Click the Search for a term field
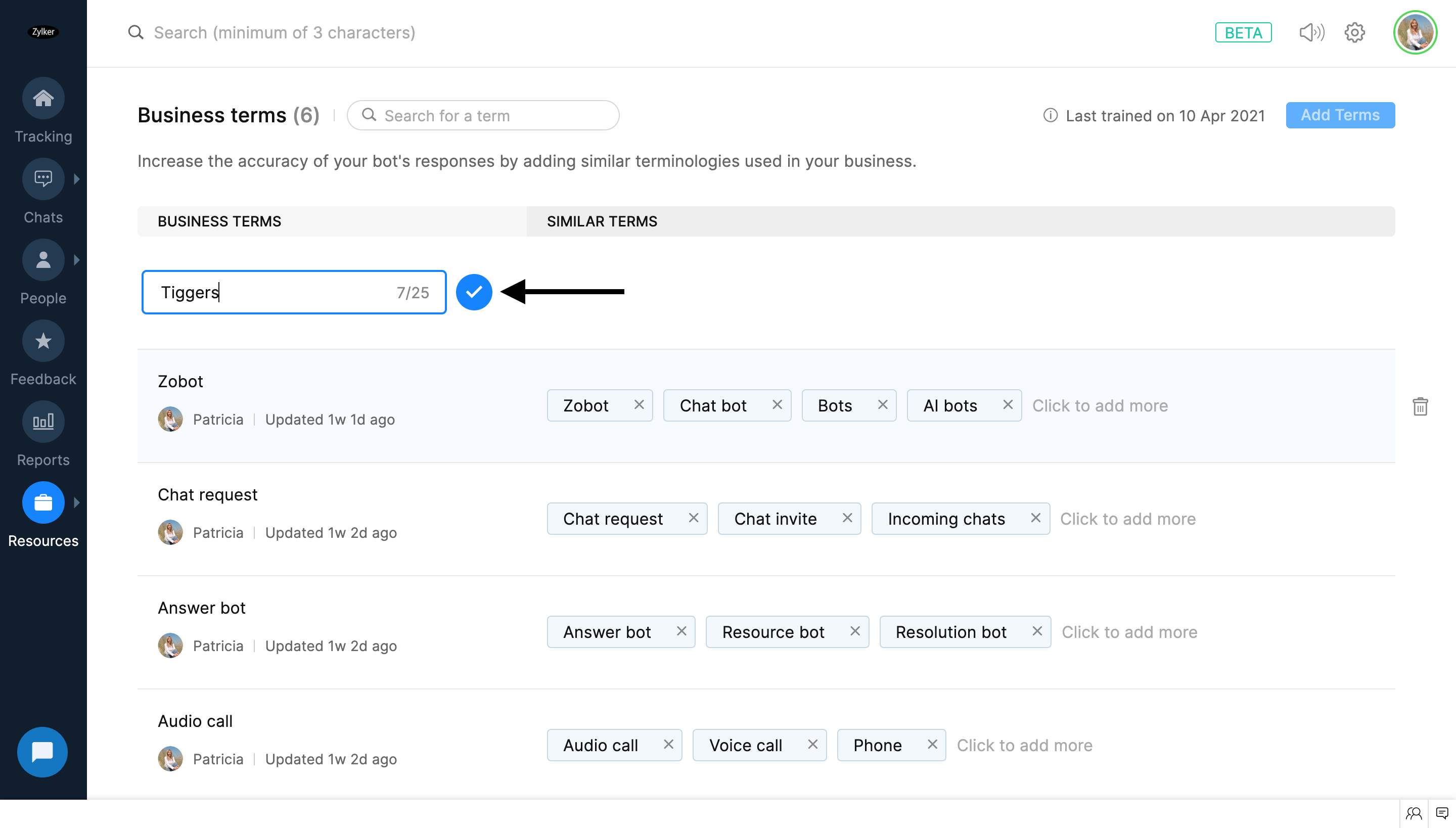This screenshot has width=1456, height=828. pyautogui.click(x=483, y=115)
